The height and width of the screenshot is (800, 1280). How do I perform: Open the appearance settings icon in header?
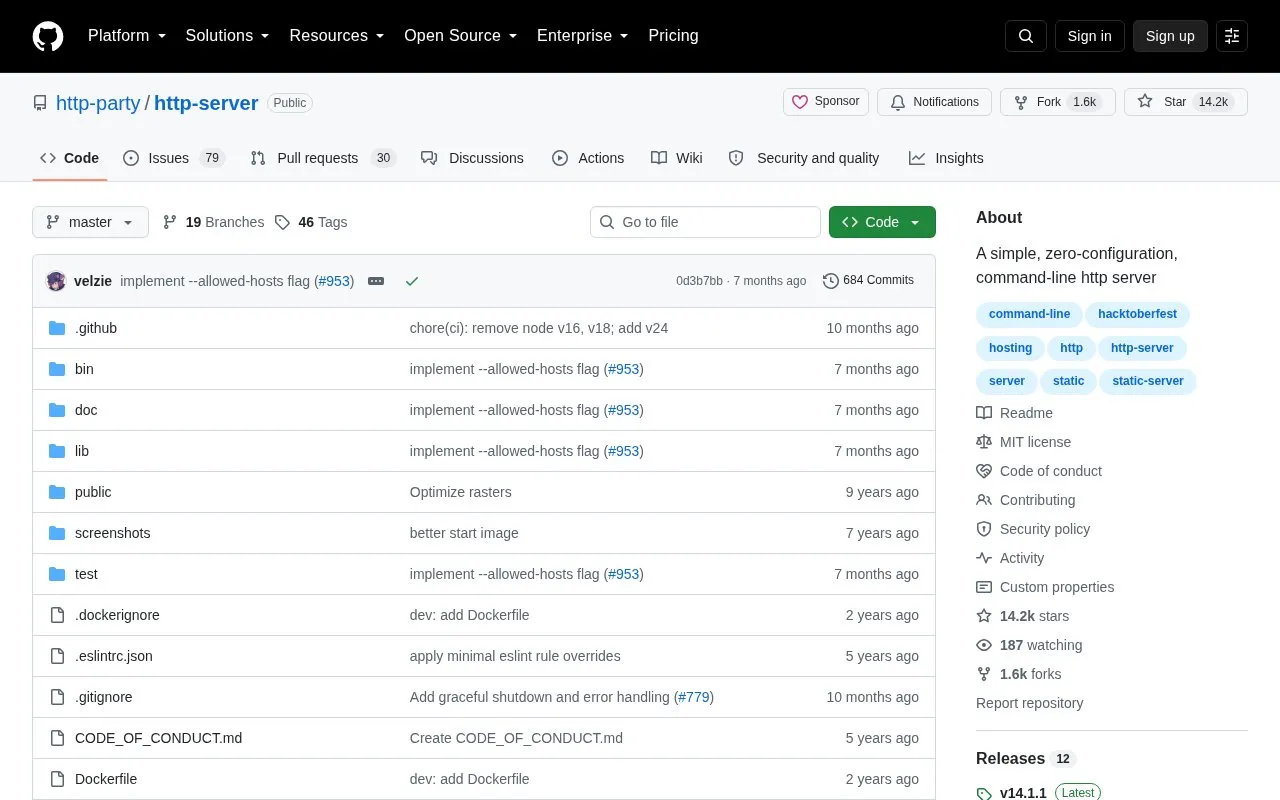click(1232, 36)
